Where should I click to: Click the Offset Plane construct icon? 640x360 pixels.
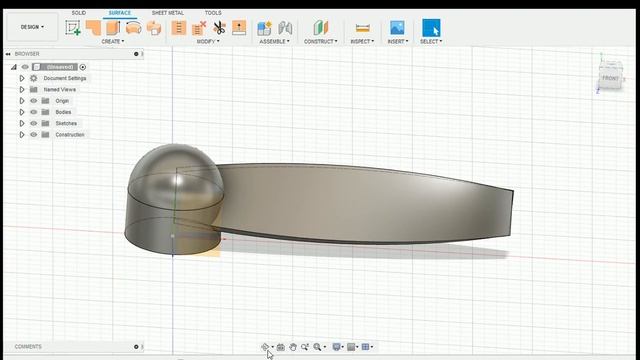pos(321,28)
